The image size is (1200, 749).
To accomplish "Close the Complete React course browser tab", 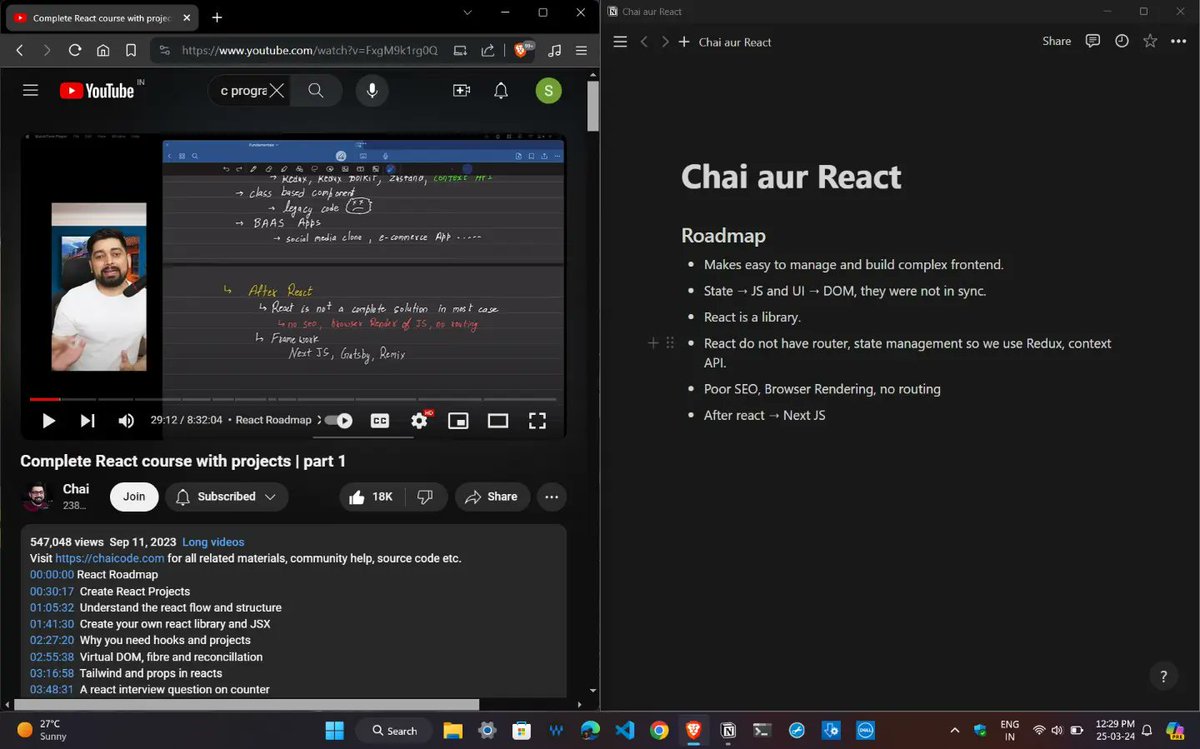I will (186, 17).
